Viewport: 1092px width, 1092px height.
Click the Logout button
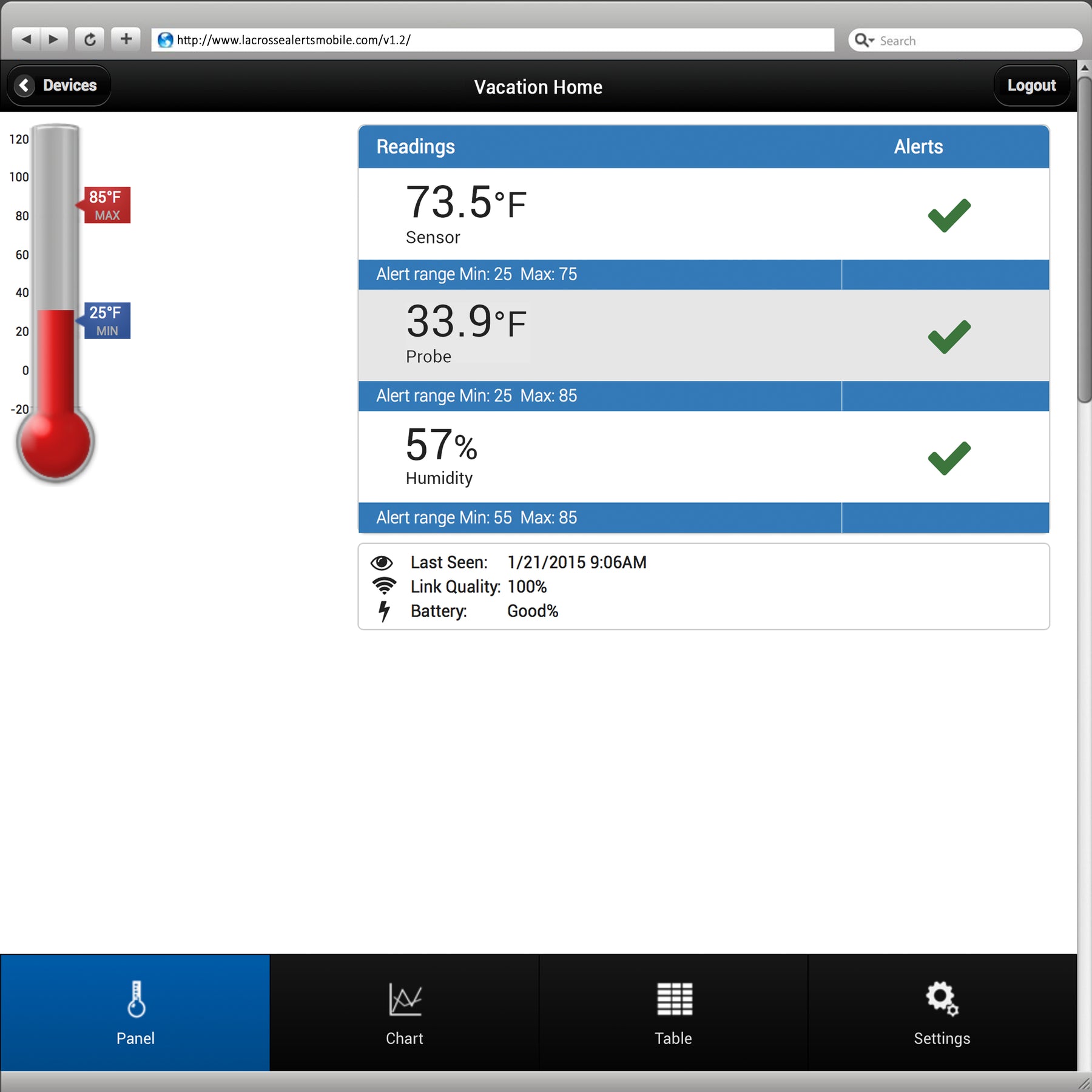coord(1031,86)
